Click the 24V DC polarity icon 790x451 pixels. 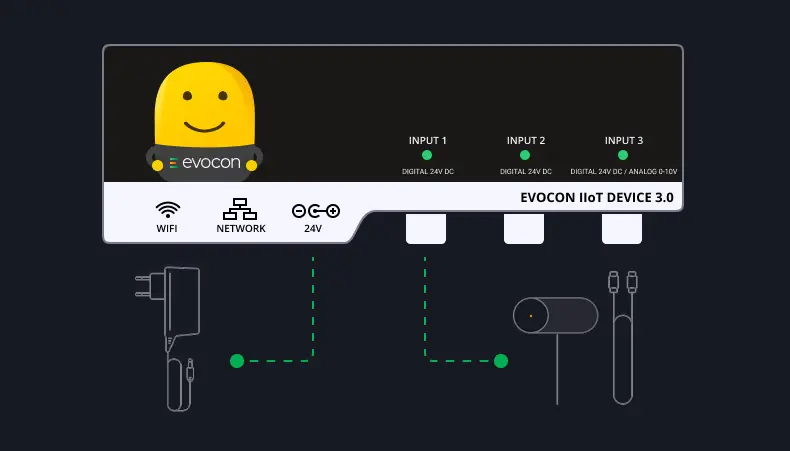pyautogui.click(x=316, y=211)
